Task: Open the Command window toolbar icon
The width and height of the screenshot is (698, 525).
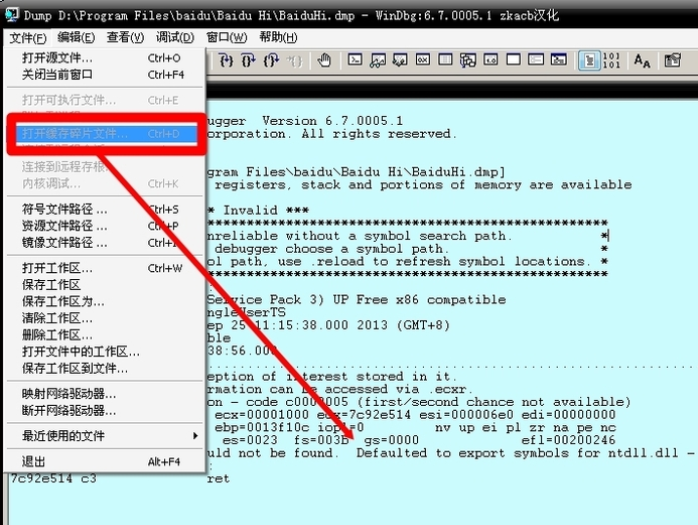Action: pos(354,61)
